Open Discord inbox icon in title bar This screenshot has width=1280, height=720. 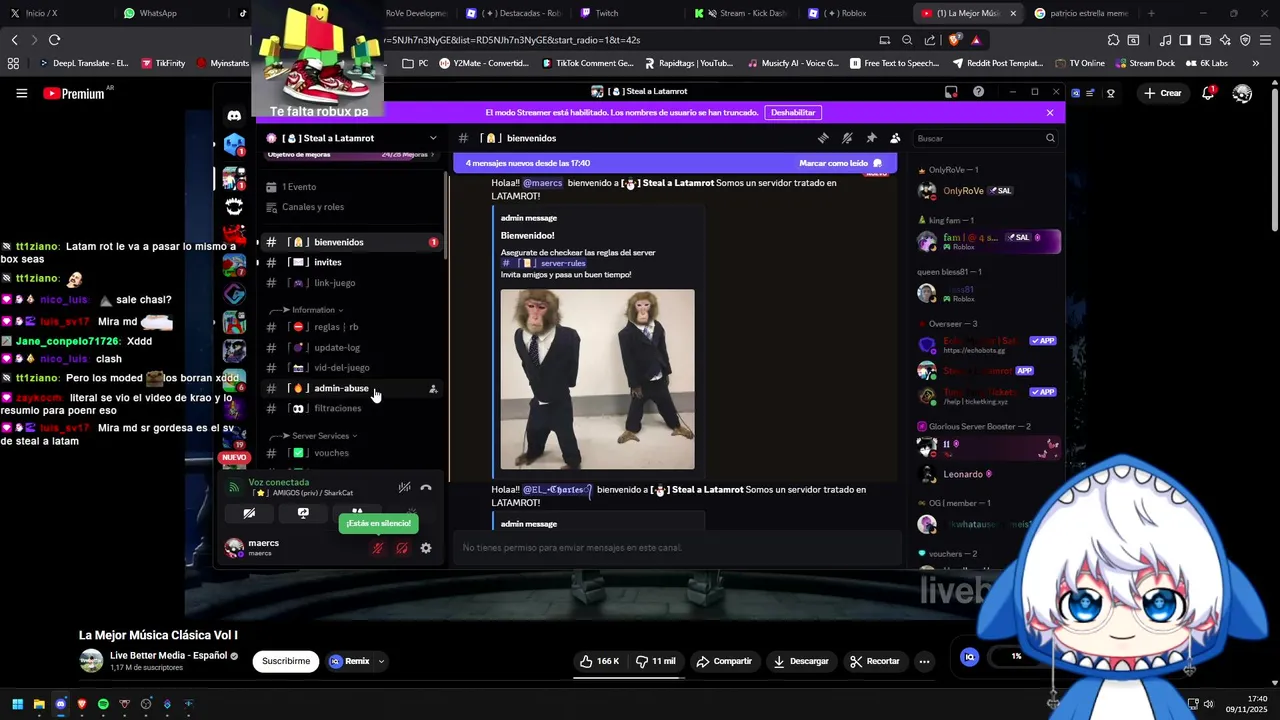point(951,92)
